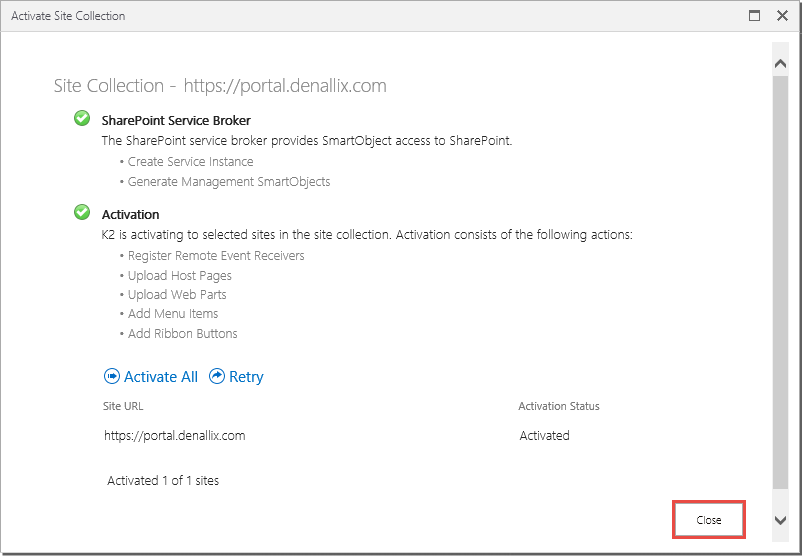Click the vertical scrollbar thumb
Screen dimensions: 802x556
(x=781, y=280)
